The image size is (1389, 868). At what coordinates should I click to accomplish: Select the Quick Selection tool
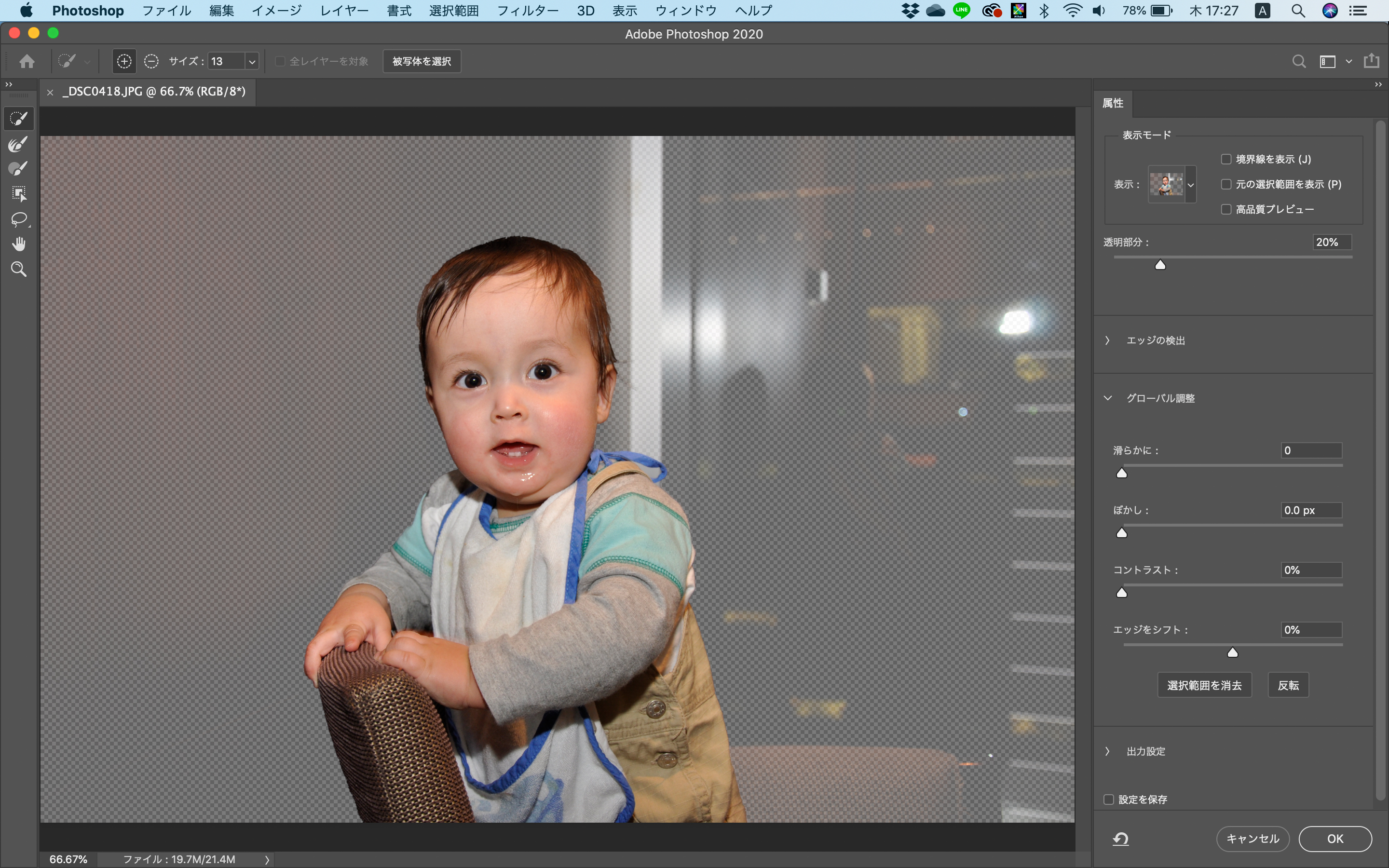coord(19,119)
